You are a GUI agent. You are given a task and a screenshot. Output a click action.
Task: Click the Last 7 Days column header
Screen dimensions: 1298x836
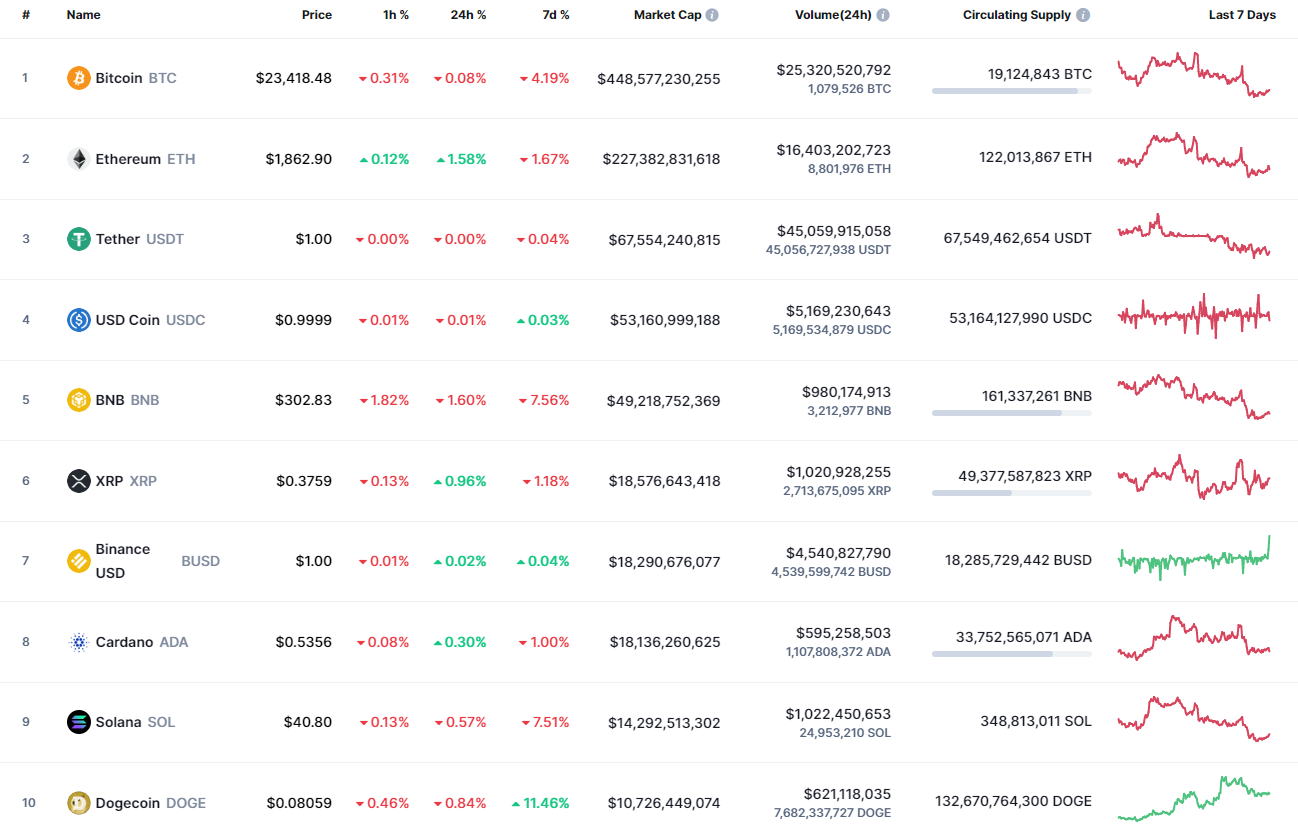pos(1242,14)
